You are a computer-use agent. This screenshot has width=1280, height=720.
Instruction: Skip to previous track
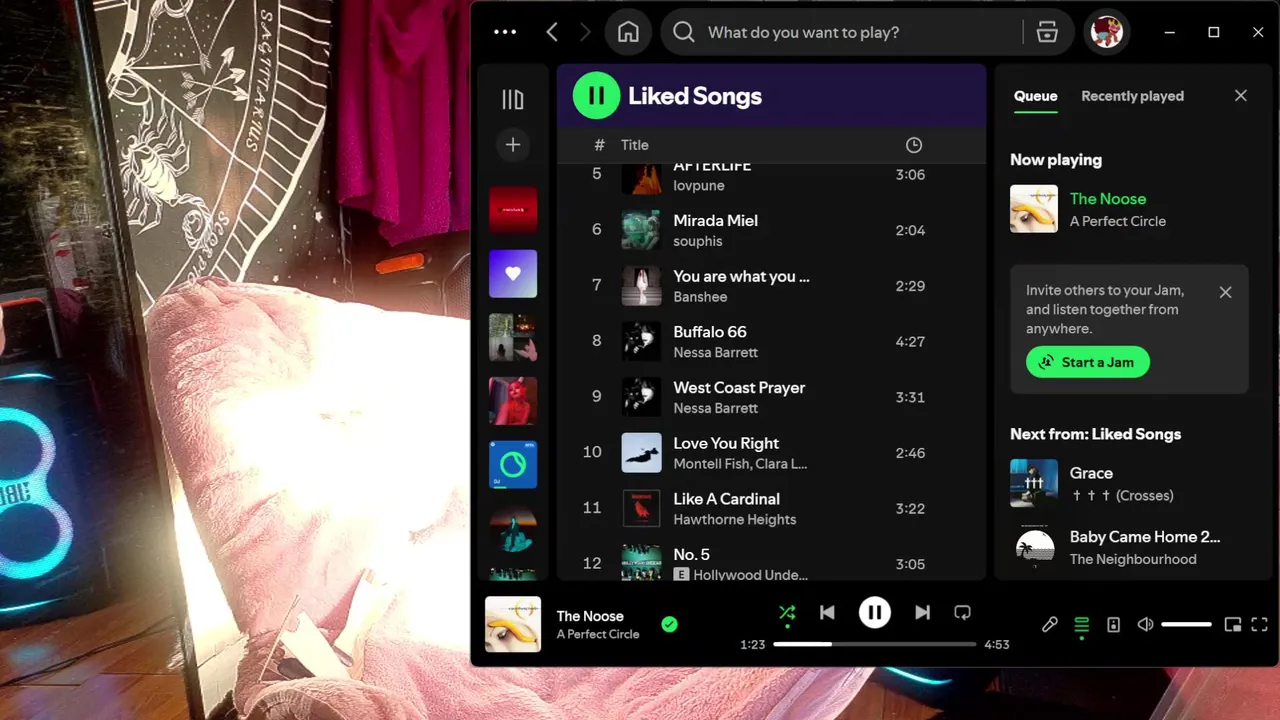(827, 613)
